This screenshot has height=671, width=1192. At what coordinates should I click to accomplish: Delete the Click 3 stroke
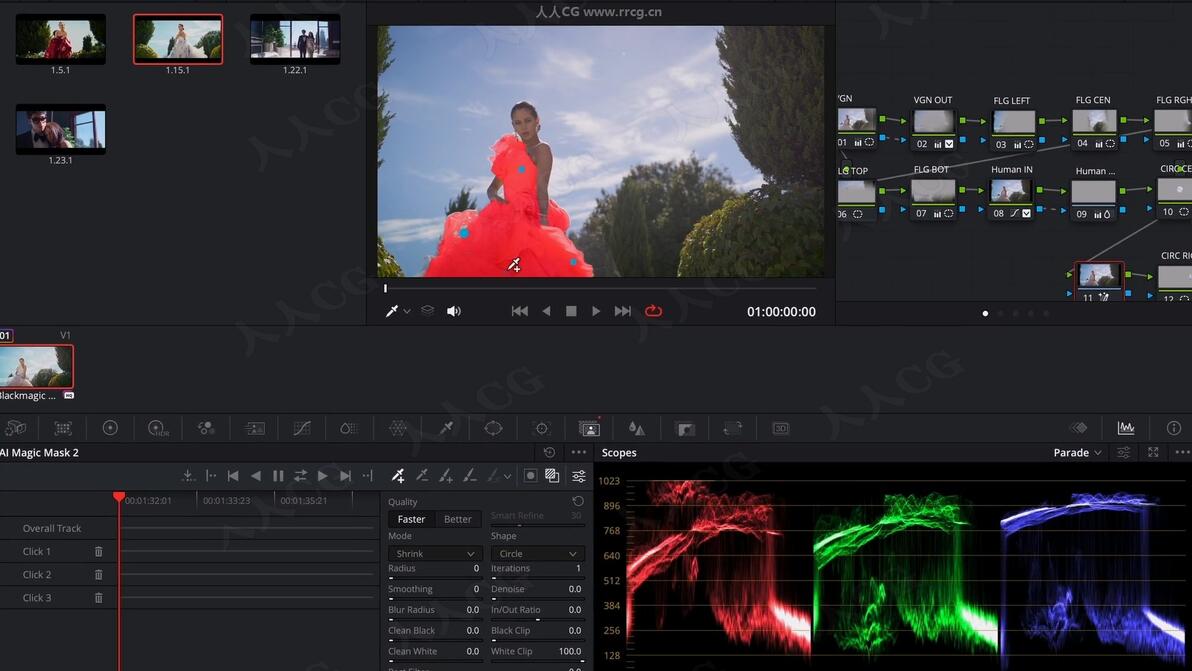coord(99,598)
